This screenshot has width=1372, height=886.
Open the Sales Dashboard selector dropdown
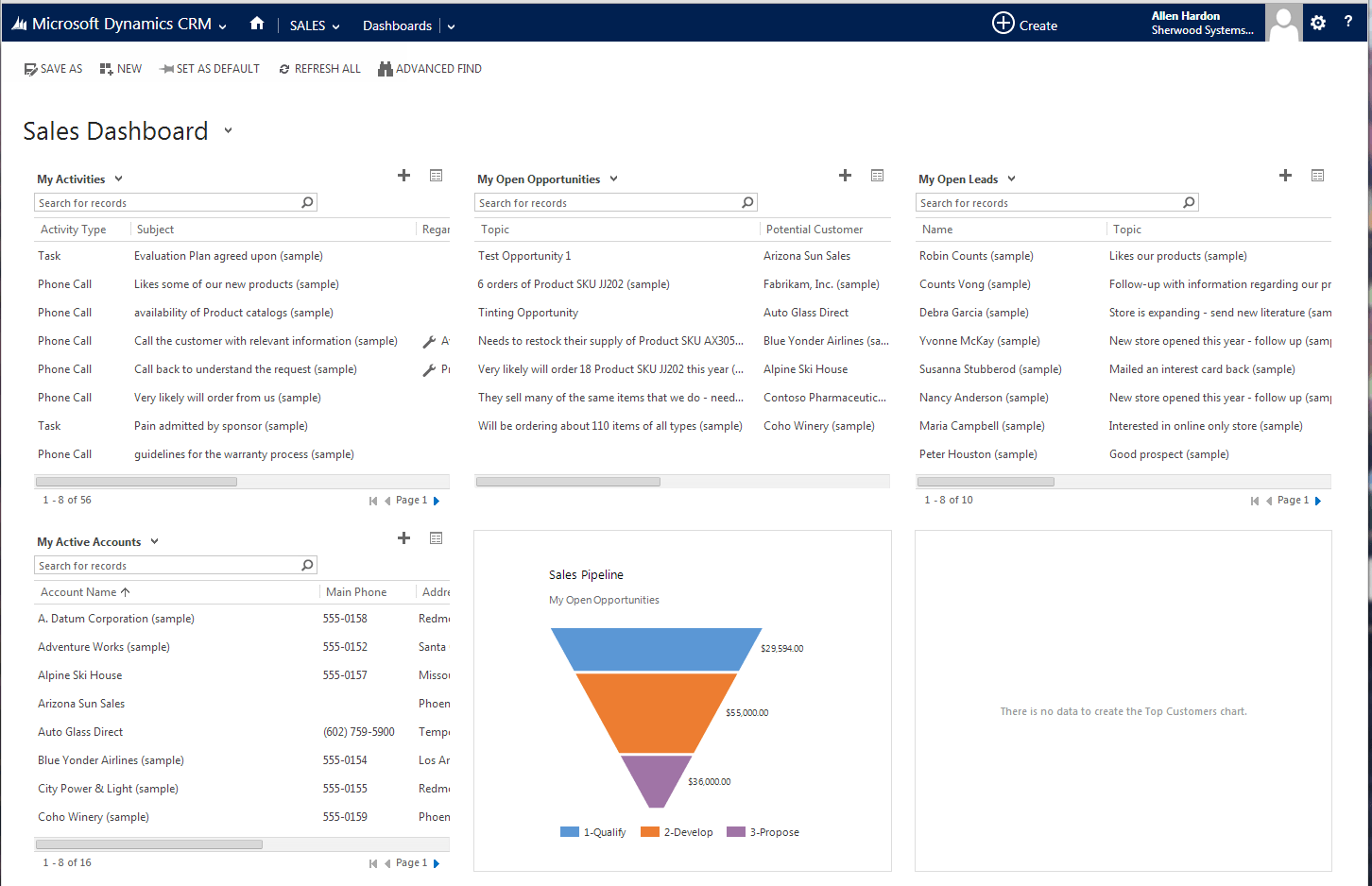click(x=228, y=130)
